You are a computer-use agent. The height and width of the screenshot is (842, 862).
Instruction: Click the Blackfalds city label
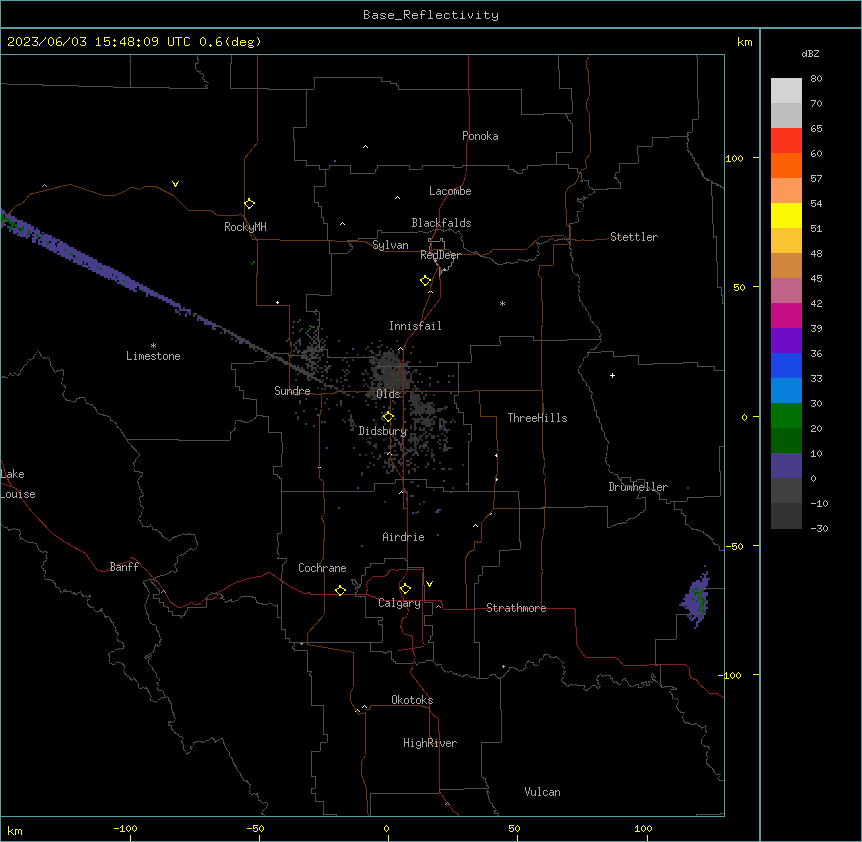pos(441,223)
